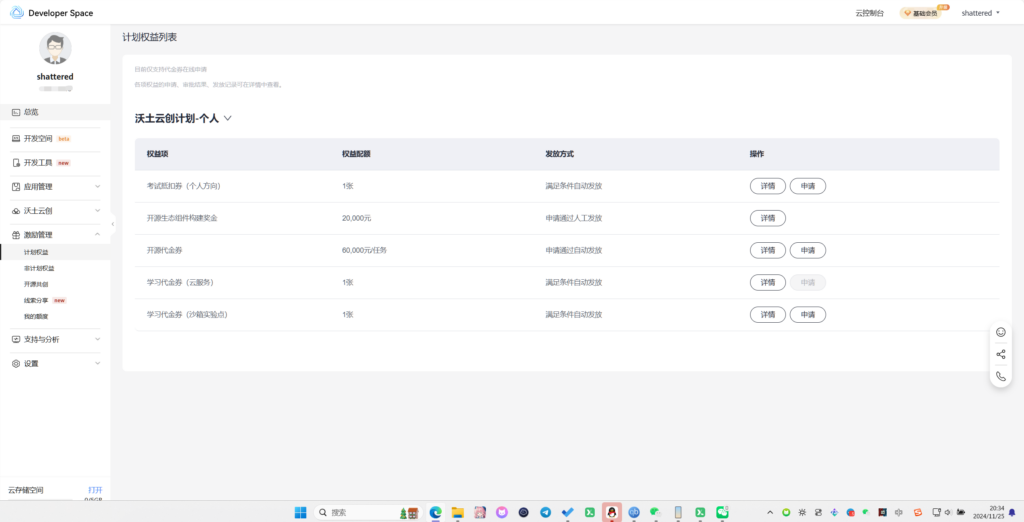Click the Developer Space cloud logo
Image resolution: width=1024 pixels, height=522 pixels.
[x=17, y=13]
